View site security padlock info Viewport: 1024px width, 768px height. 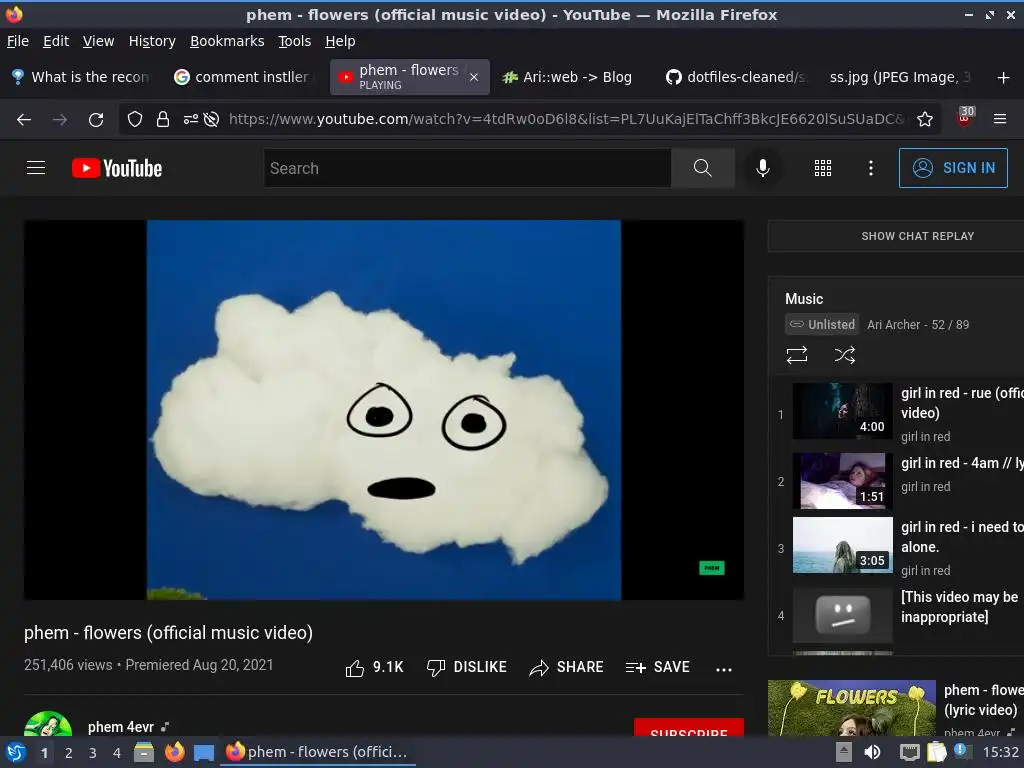click(x=163, y=119)
